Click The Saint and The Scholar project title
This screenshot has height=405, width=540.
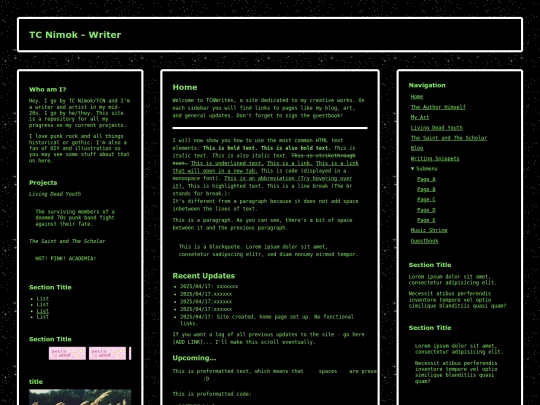[67, 241]
